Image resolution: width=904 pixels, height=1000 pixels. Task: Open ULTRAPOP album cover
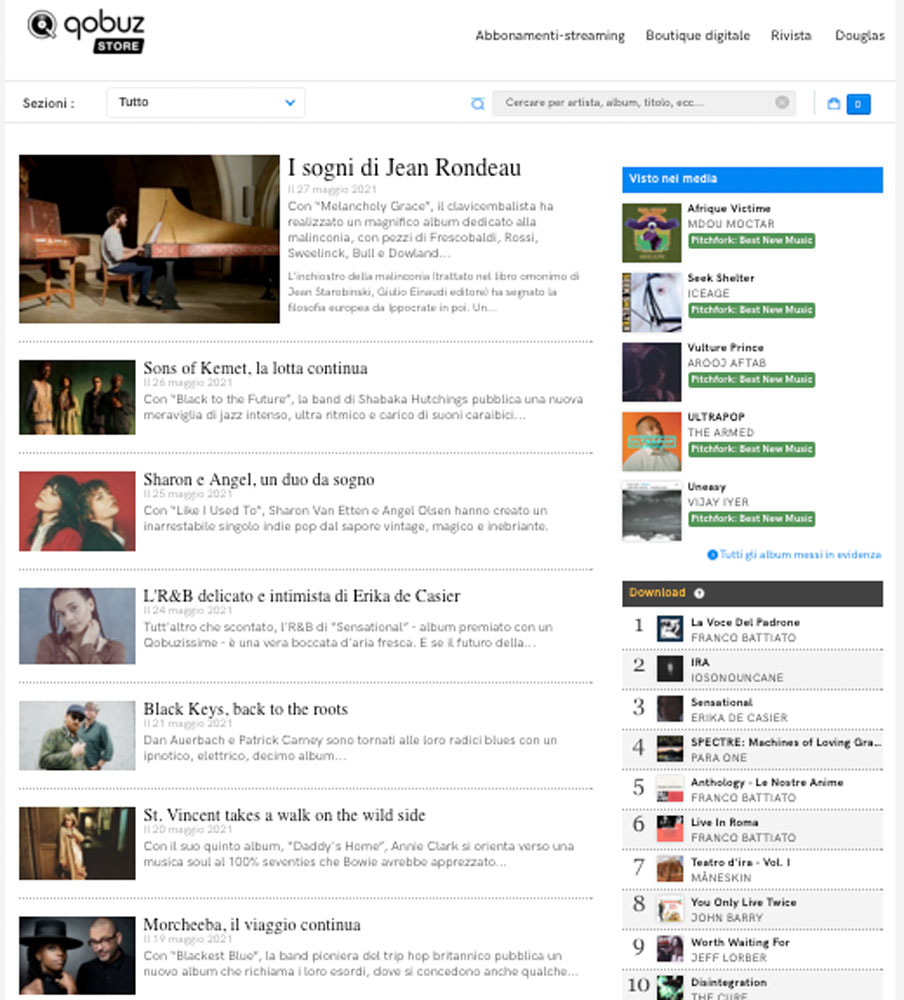pyautogui.click(x=652, y=441)
